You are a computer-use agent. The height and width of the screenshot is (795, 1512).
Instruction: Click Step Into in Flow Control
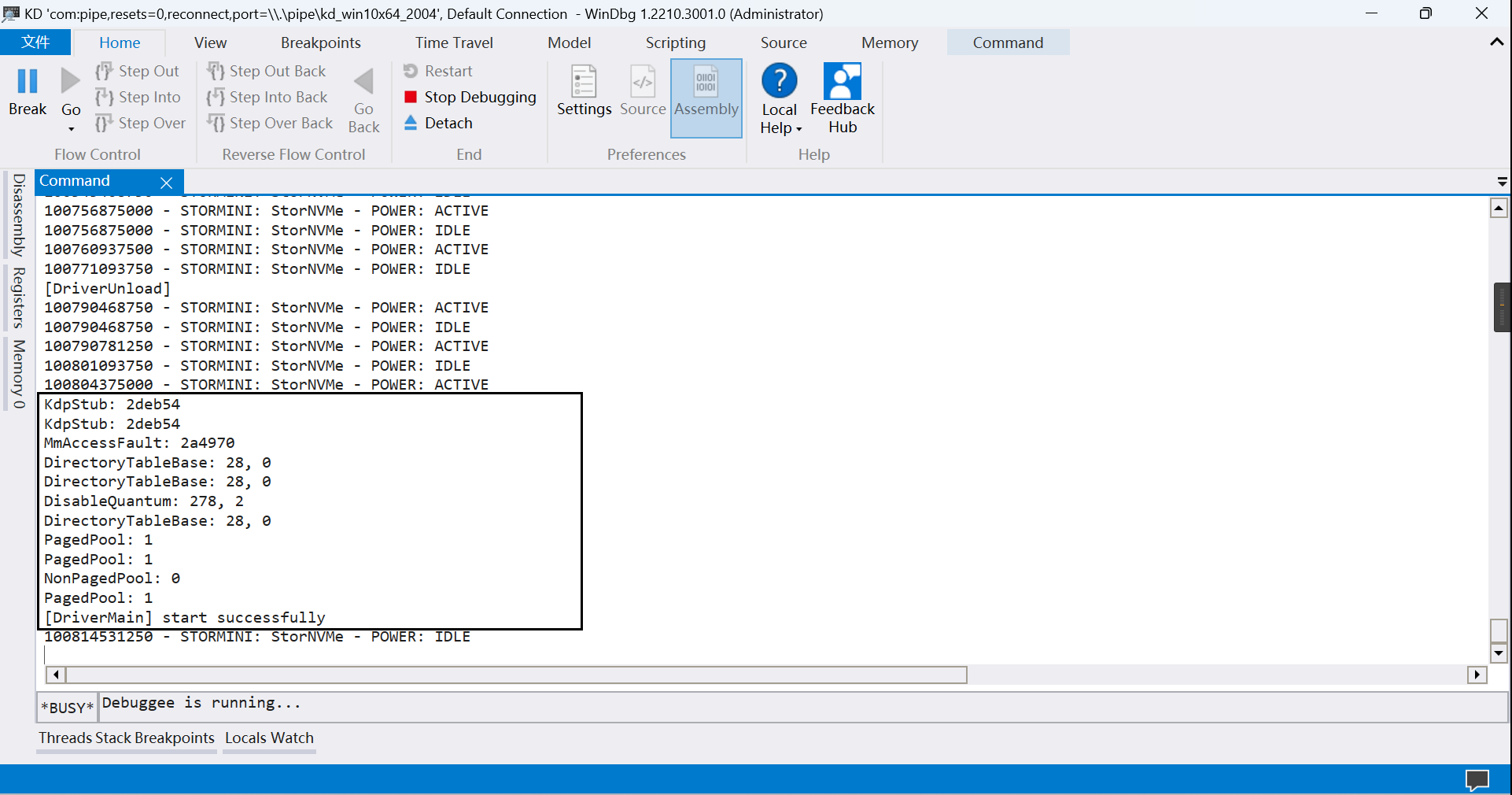coord(138,97)
